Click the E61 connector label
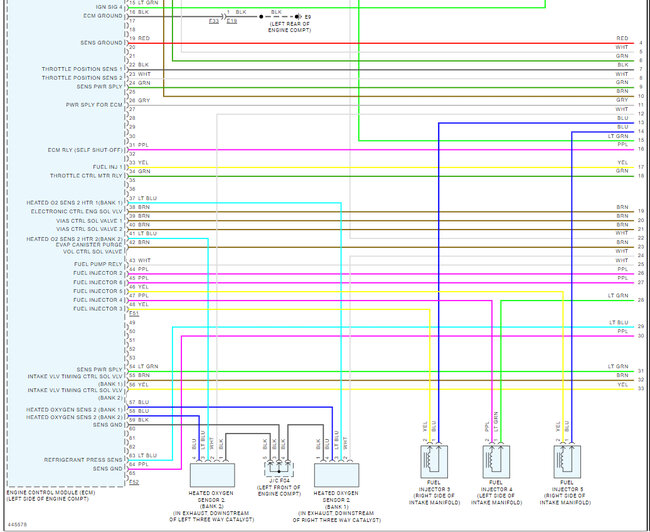 click(x=134, y=314)
